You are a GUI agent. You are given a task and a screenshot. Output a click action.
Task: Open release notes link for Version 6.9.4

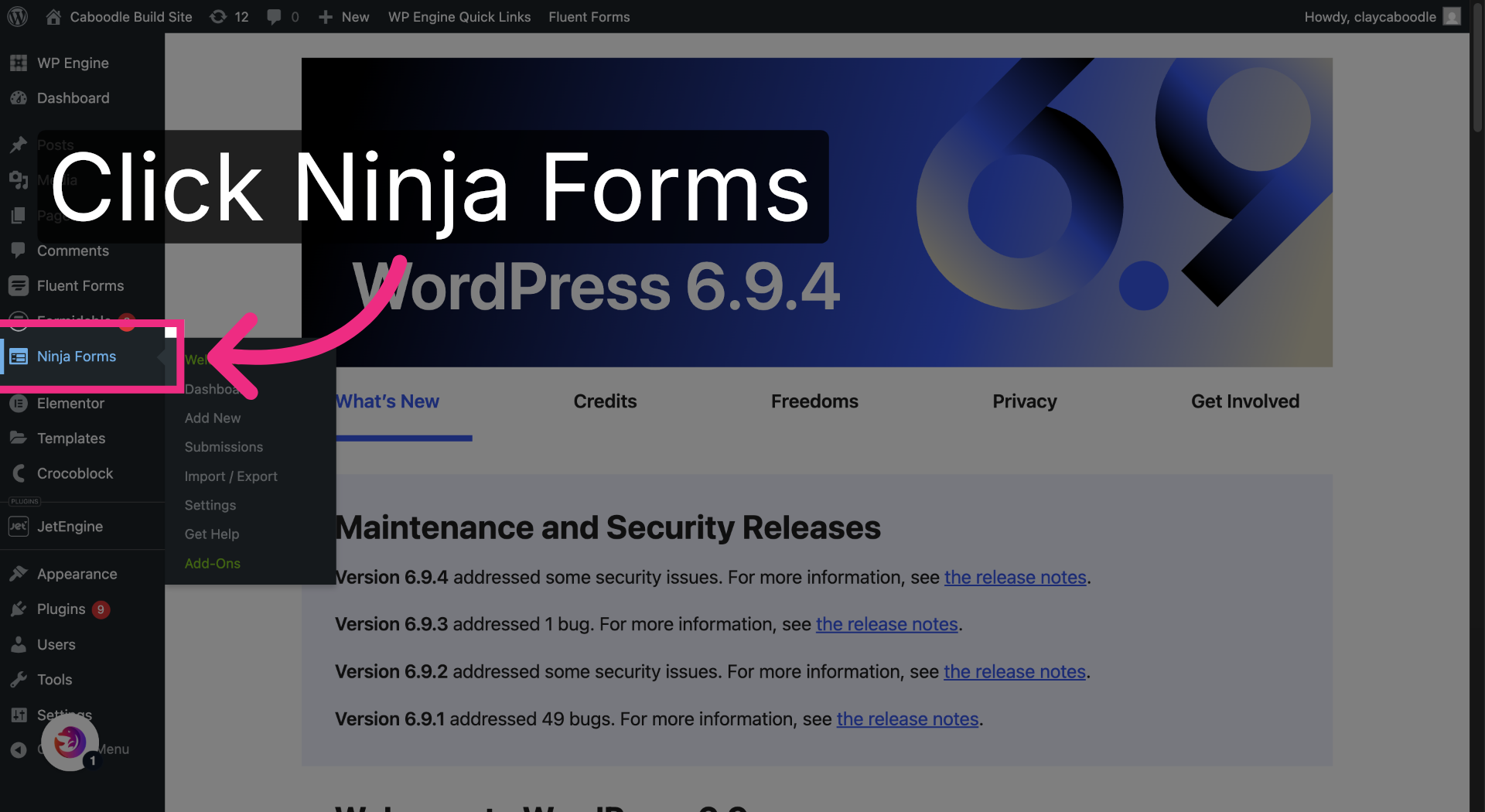click(1016, 578)
